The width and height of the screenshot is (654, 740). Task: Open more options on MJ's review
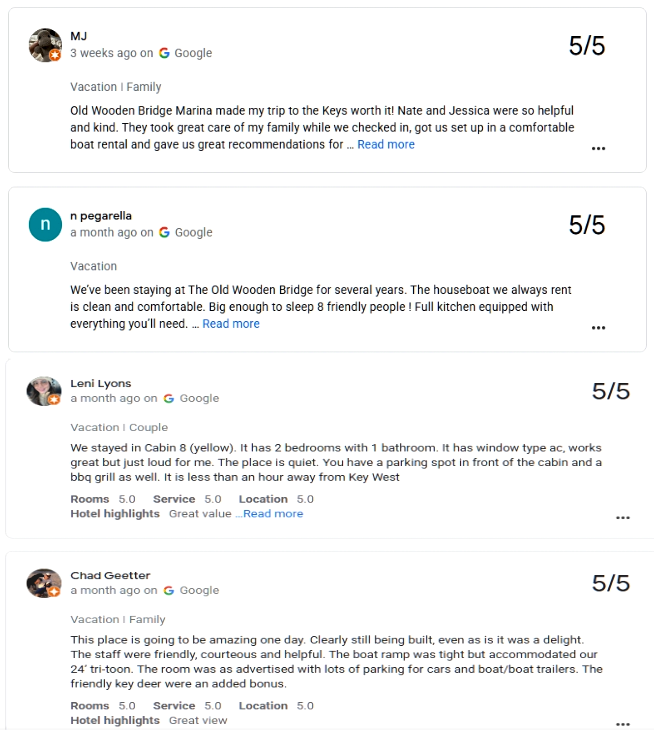(x=598, y=148)
